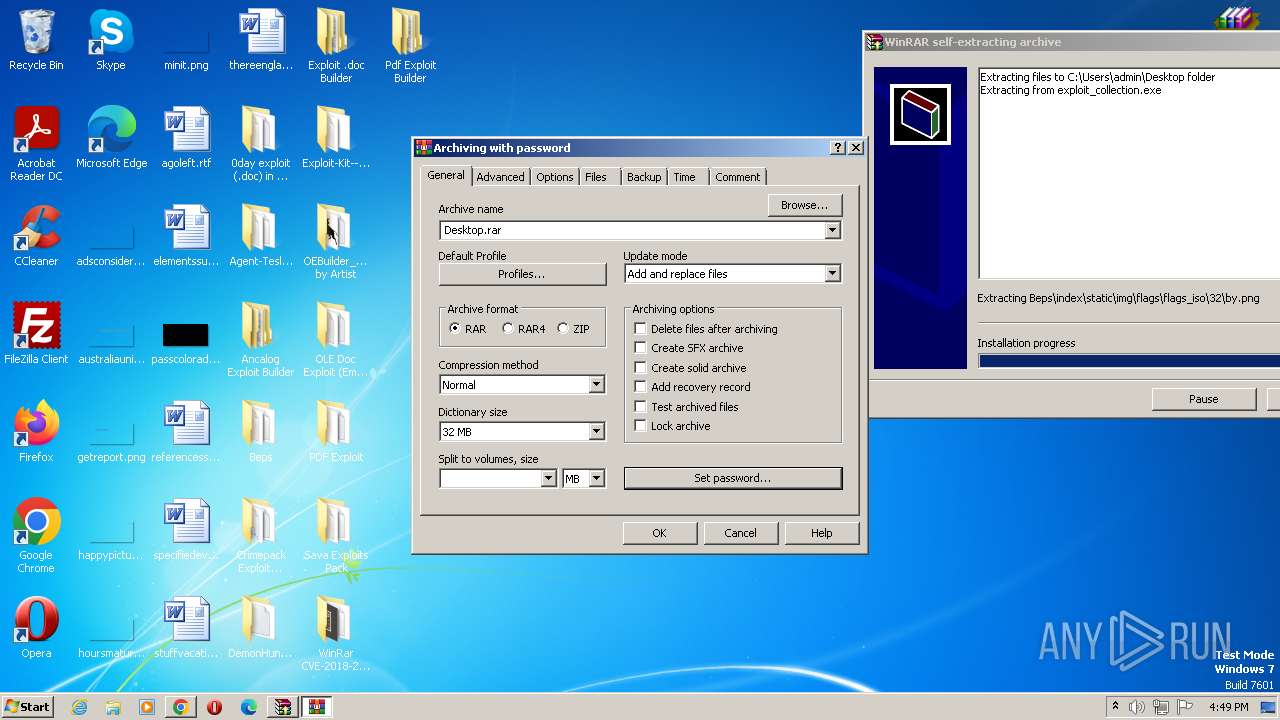Image resolution: width=1280 pixels, height=720 pixels.
Task: Open the Start menu
Action: coord(27,707)
